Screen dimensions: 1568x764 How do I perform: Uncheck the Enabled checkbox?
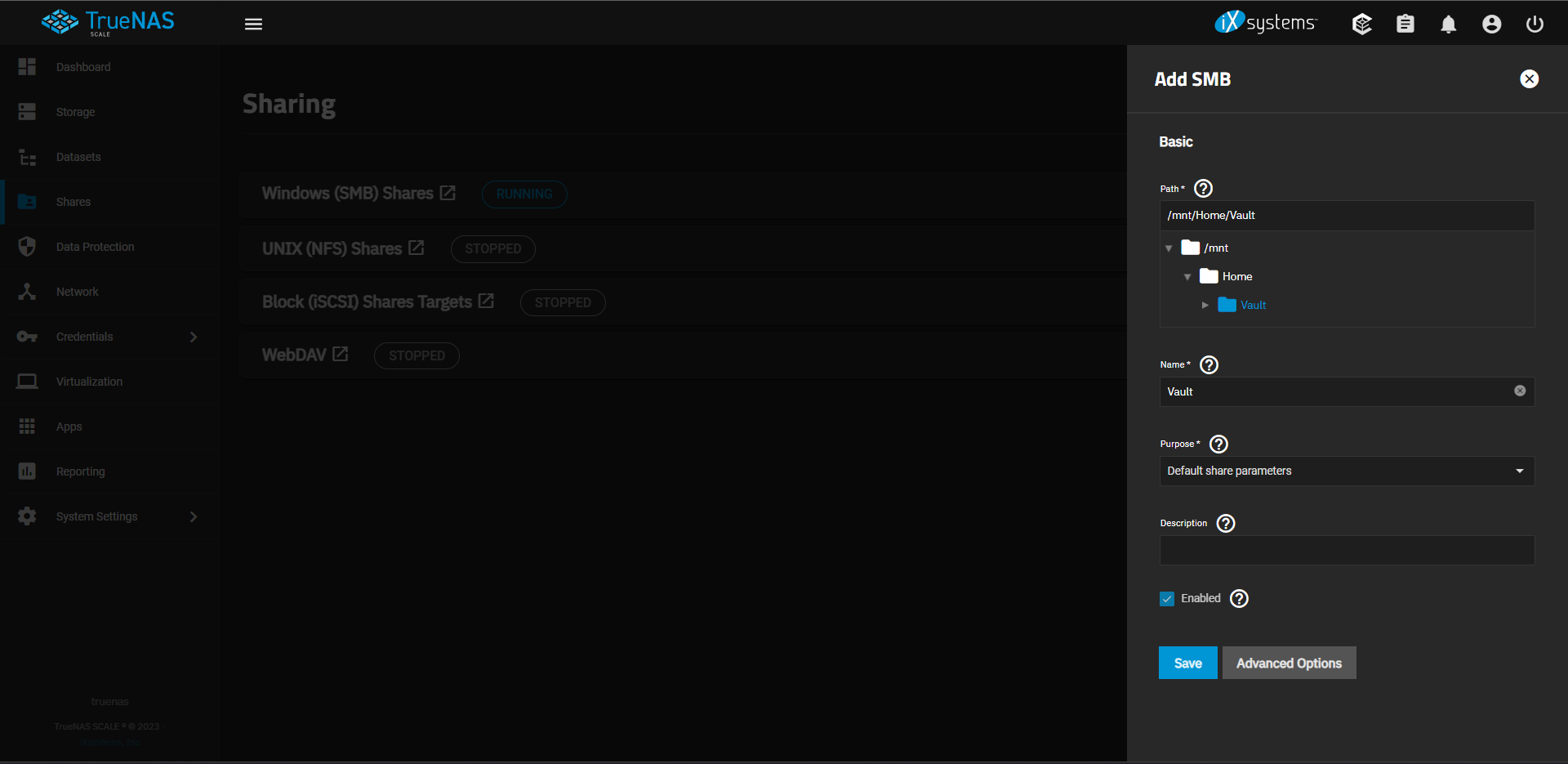[x=1167, y=599]
